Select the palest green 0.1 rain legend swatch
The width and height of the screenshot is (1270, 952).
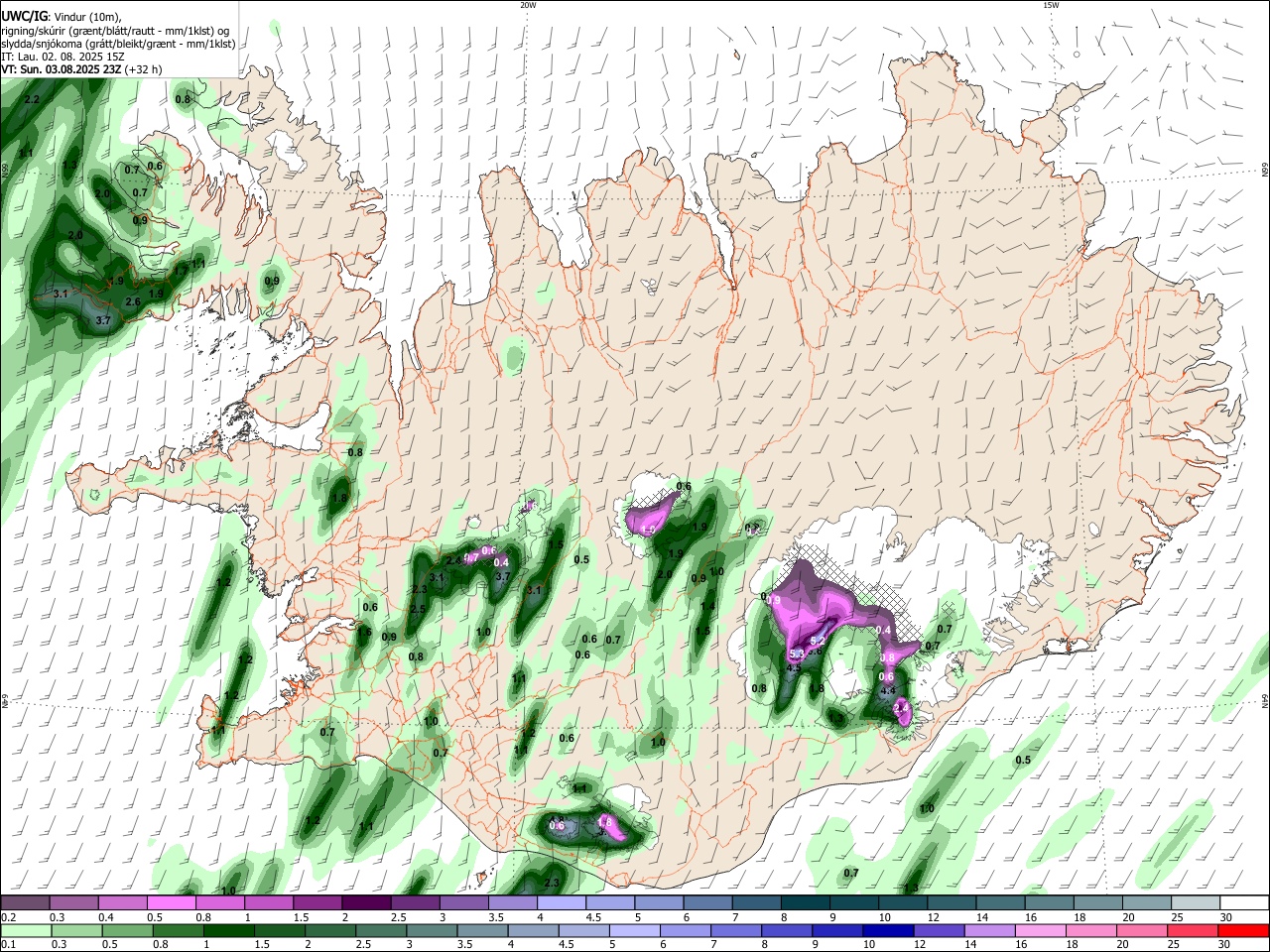(25, 930)
